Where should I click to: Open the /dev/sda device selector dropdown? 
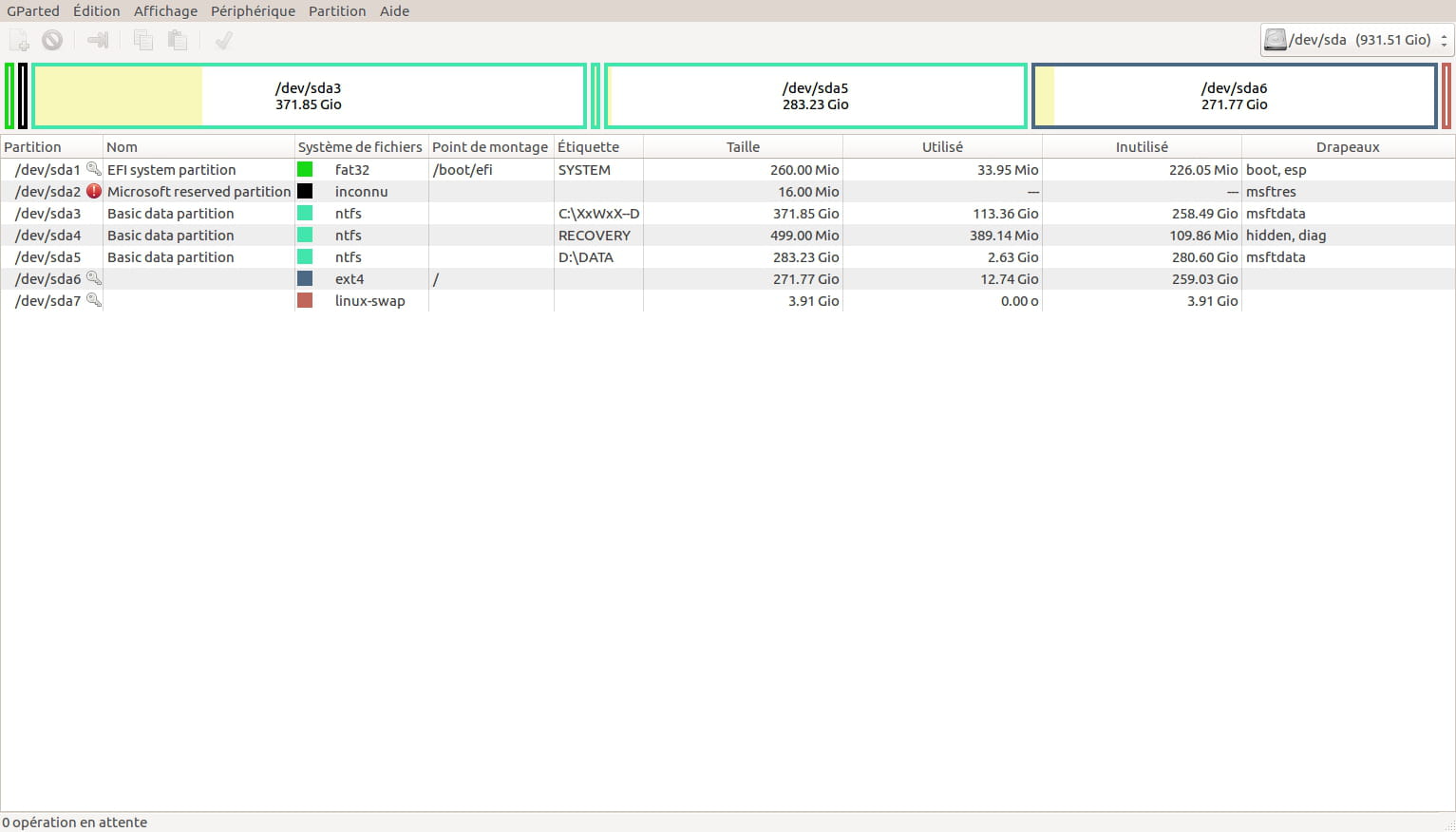click(x=1357, y=40)
